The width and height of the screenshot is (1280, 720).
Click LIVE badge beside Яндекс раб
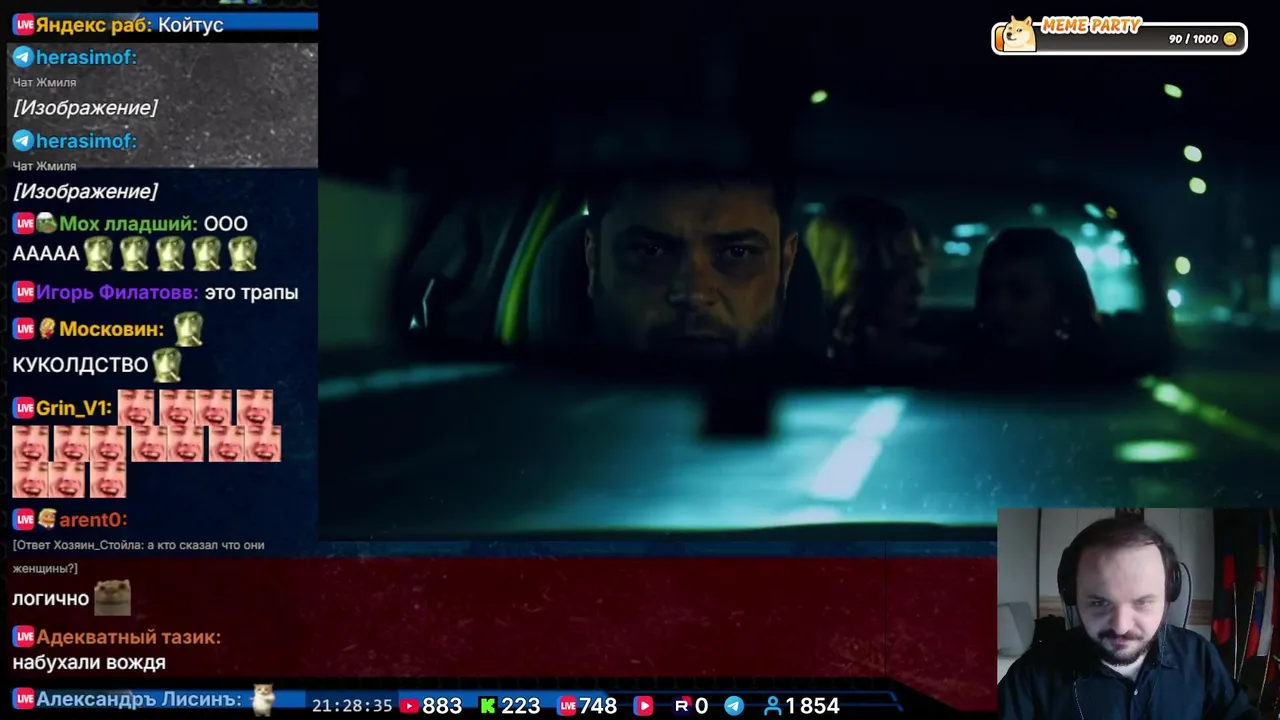coord(23,24)
